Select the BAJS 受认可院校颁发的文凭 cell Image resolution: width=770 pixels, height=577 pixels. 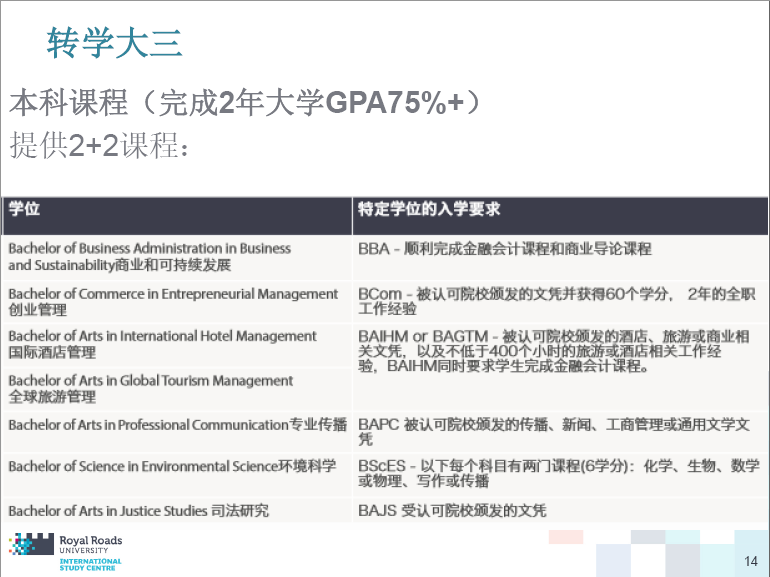pos(560,511)
